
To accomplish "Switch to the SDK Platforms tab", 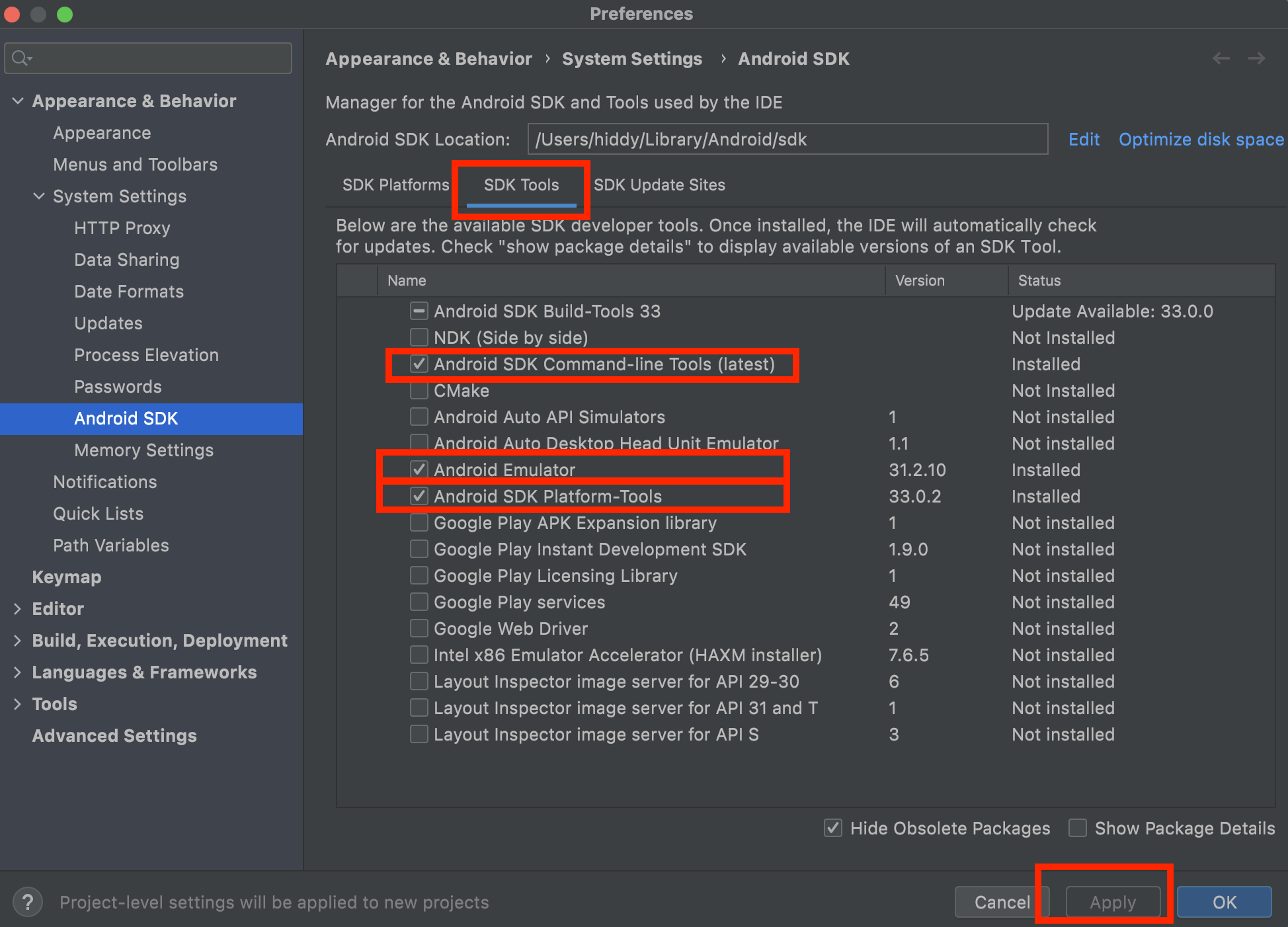I will click(395, 185).
